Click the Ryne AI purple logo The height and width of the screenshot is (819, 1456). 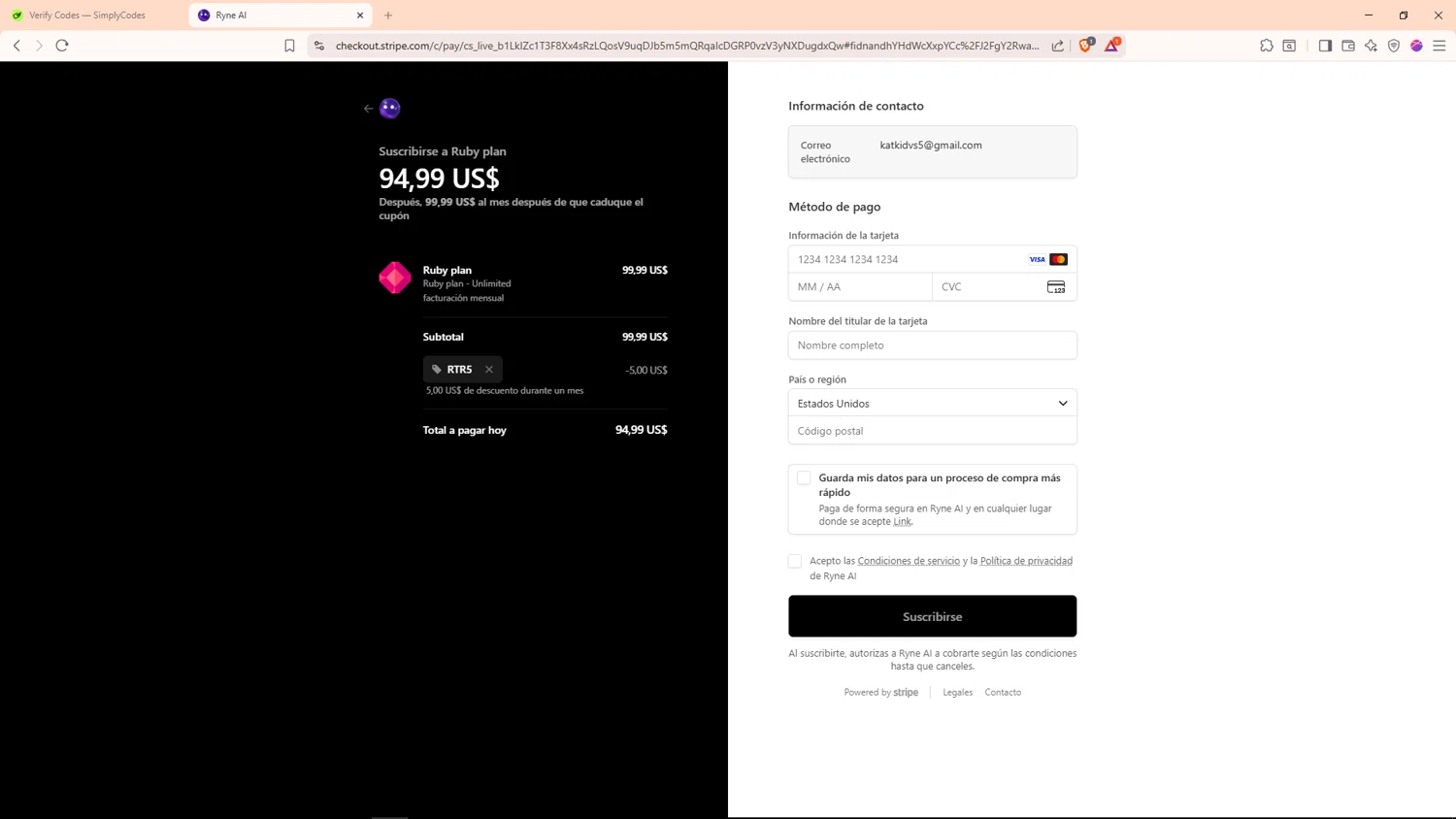(x=390, y=109)
